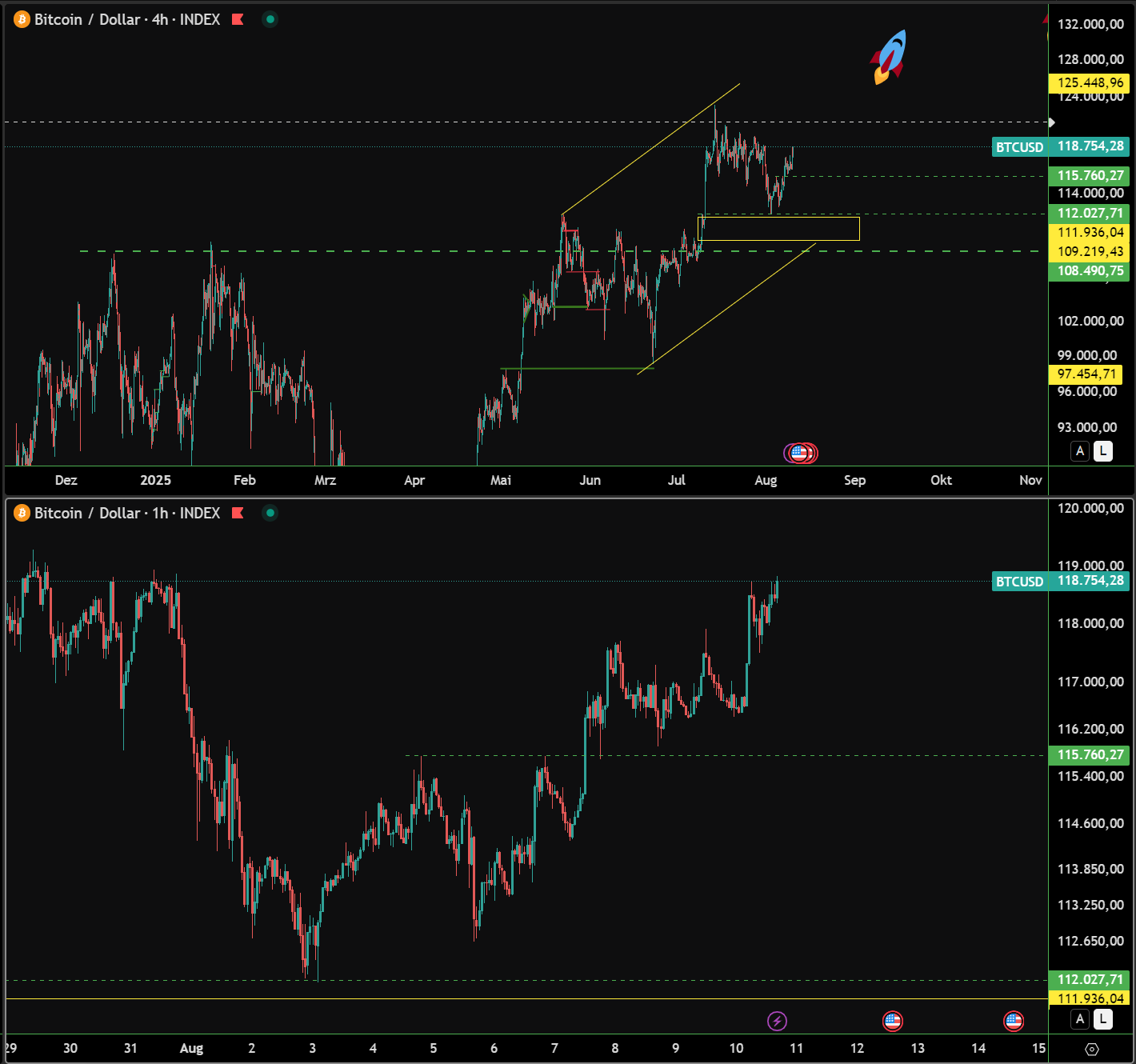
Task: Select the green 112.027,71 label on the 1h axis
Action: (x=1088, y=979)
